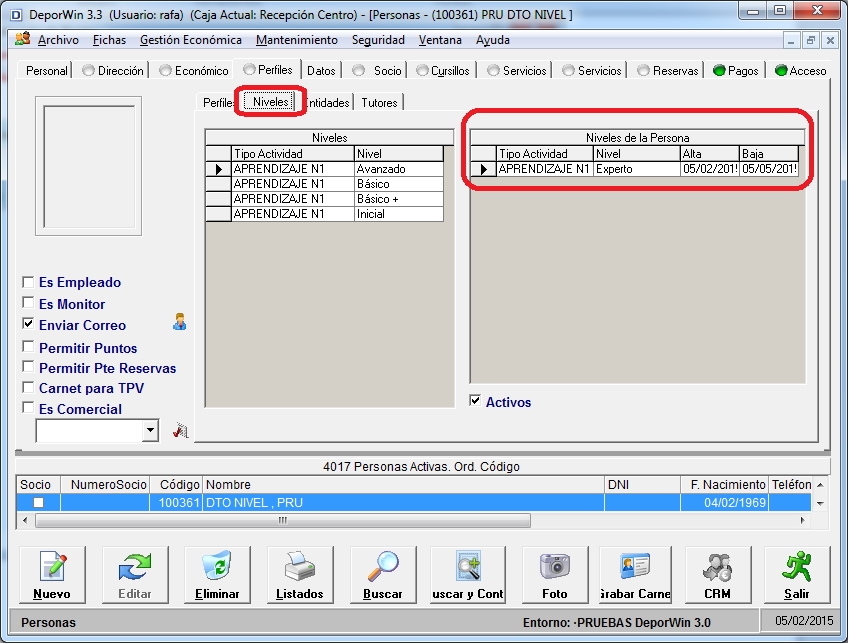This screenshot has width=849, height=644.
Task: Toggle the Es Monitor checkbox
Action: [x=28, y=302]
